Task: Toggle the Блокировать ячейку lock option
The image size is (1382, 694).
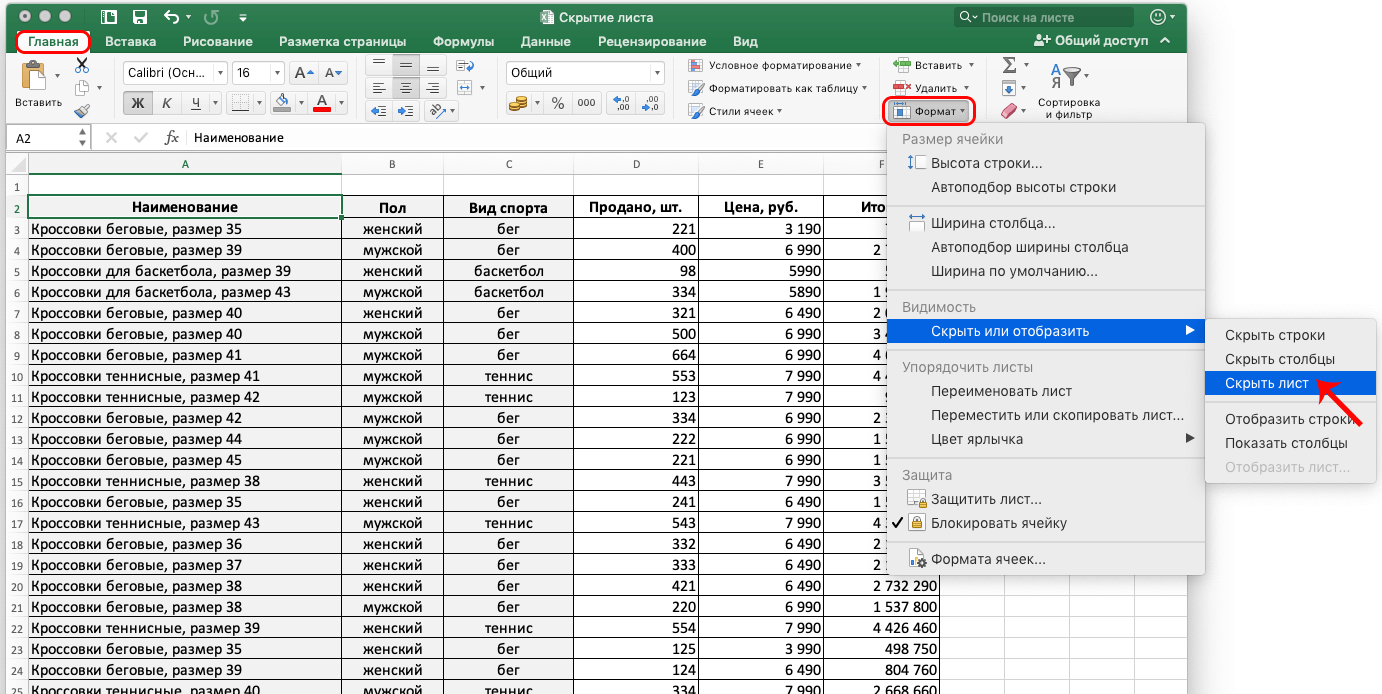Action: click(x=998, y=523)
